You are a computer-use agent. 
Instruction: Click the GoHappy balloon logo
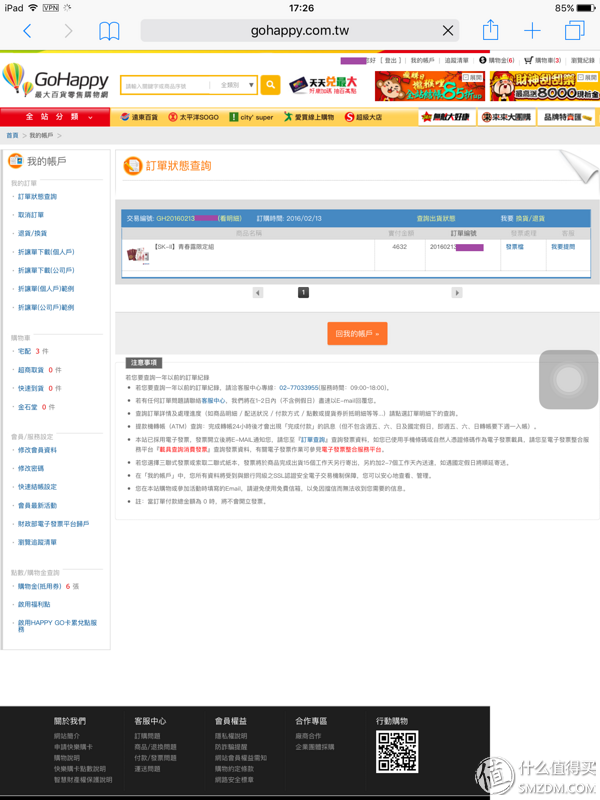[x=56, y=80]
